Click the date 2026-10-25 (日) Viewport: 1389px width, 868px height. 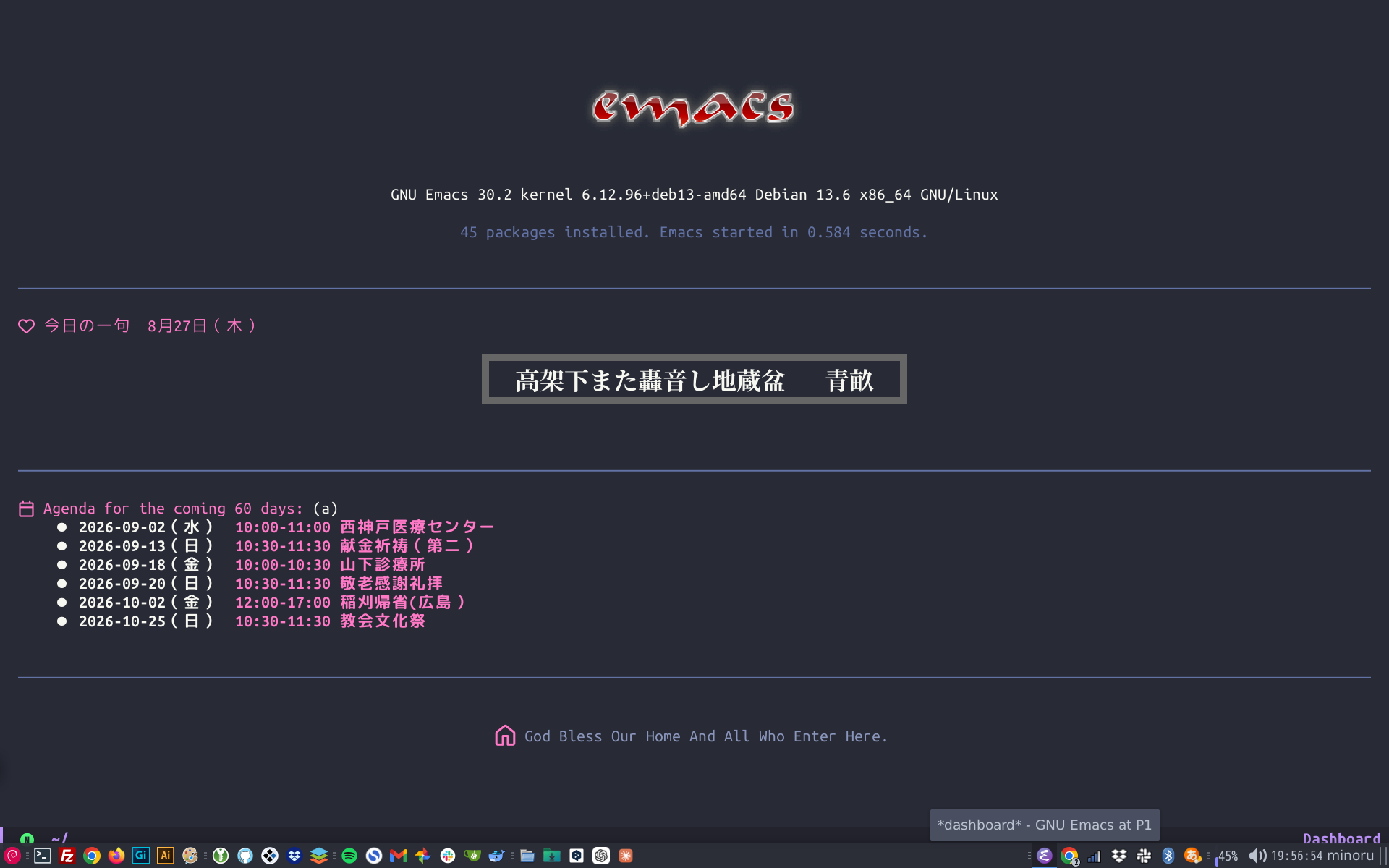tap(146, 621)
